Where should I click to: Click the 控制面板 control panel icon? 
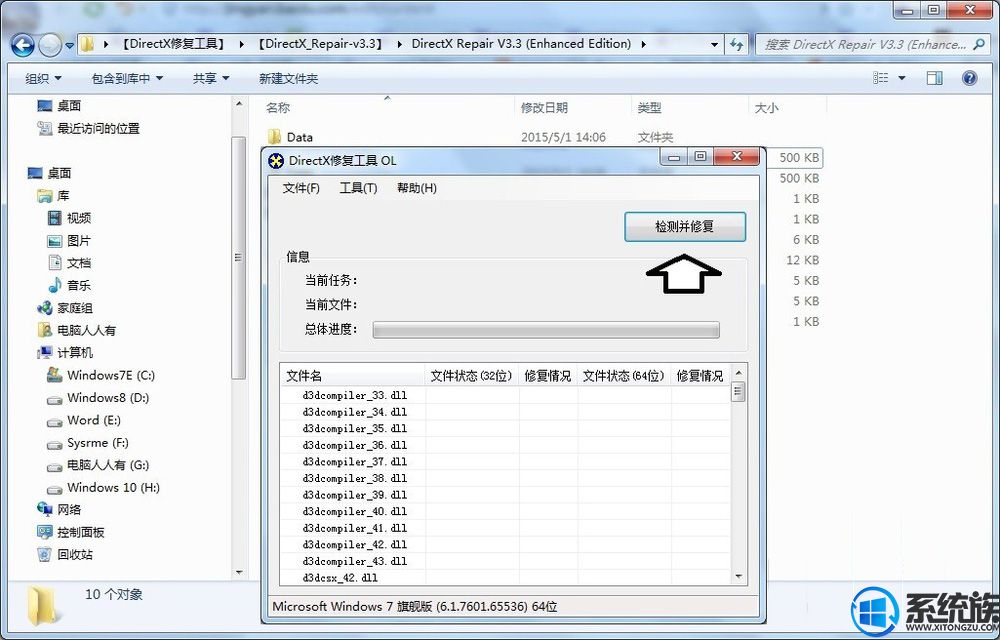point(45,532)
